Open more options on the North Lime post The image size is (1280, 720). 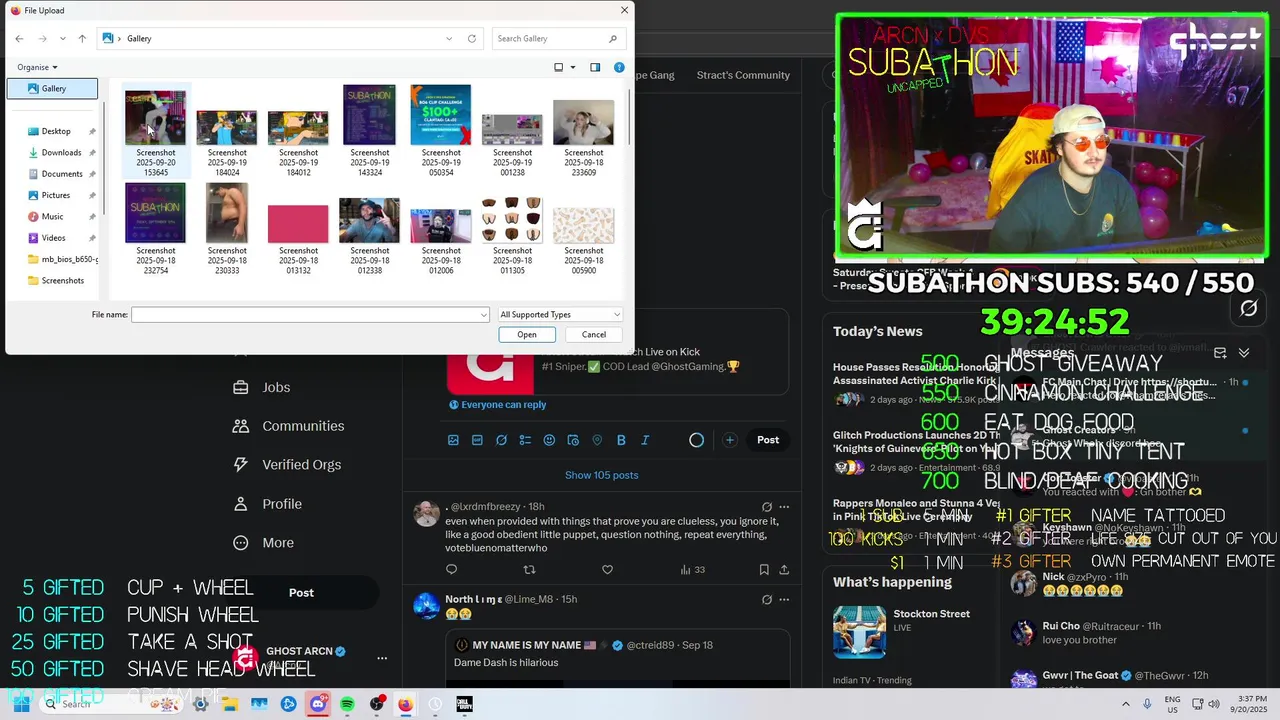click(784, 599)
